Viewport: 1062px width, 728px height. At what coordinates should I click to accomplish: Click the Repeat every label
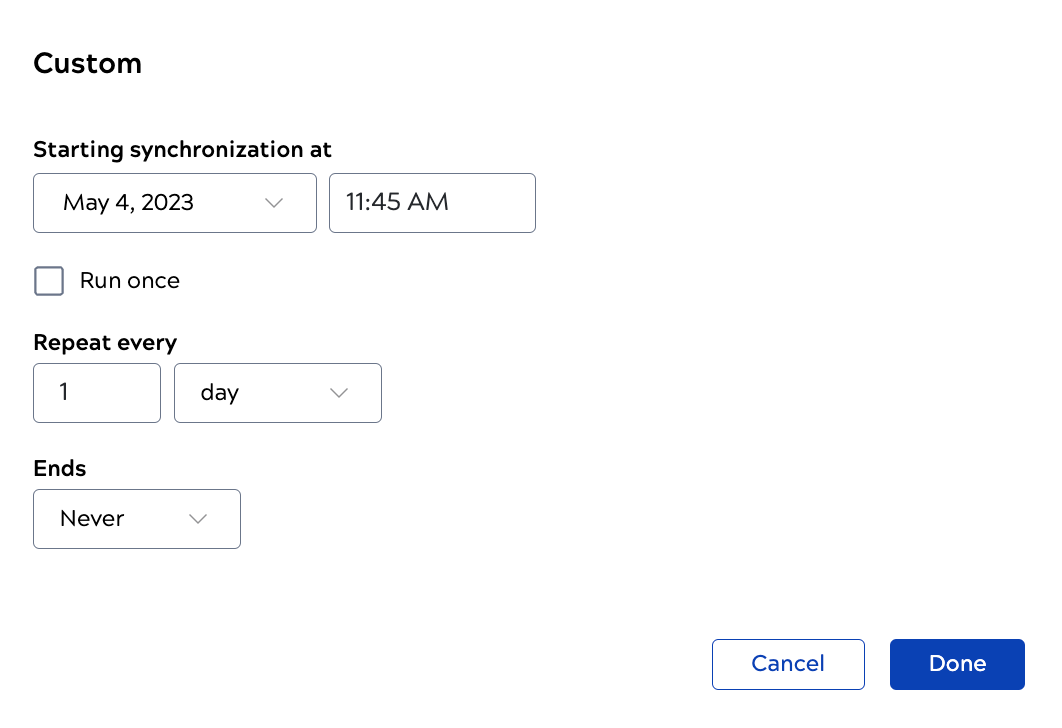[104, 342]
